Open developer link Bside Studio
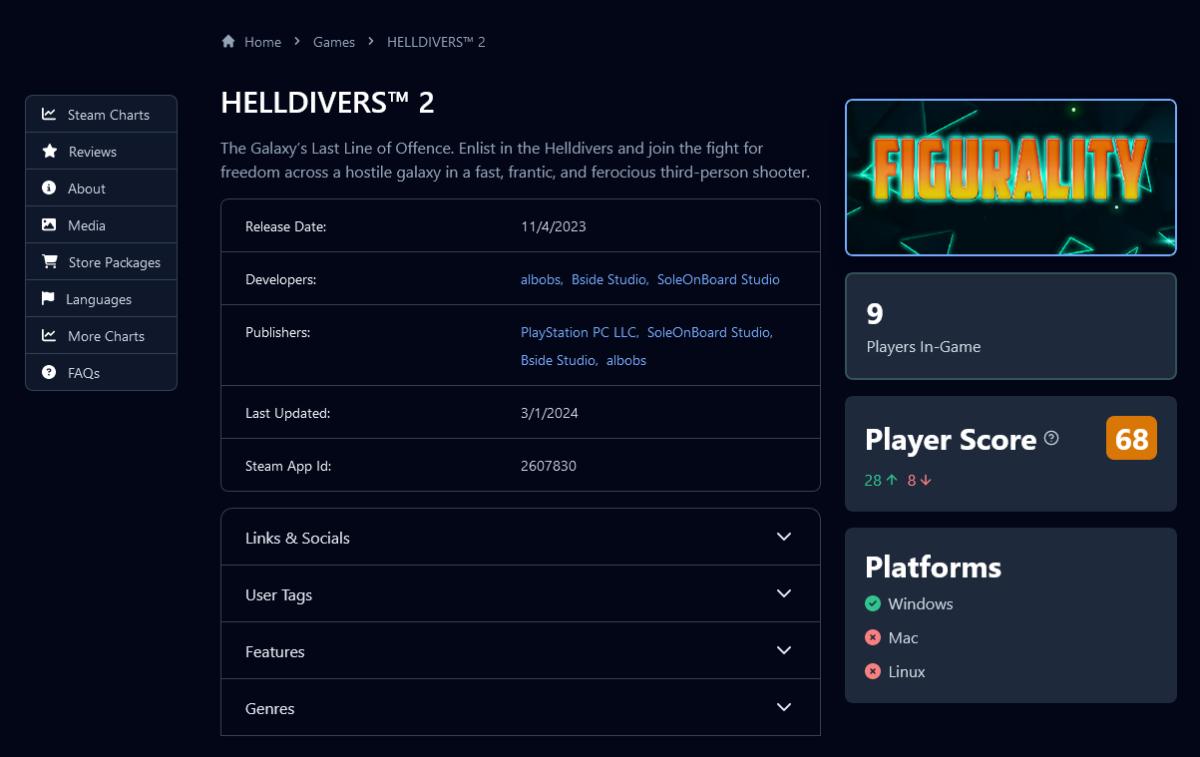The height and width of the screenshot is (757, 1200). click(x=609, y=279)
